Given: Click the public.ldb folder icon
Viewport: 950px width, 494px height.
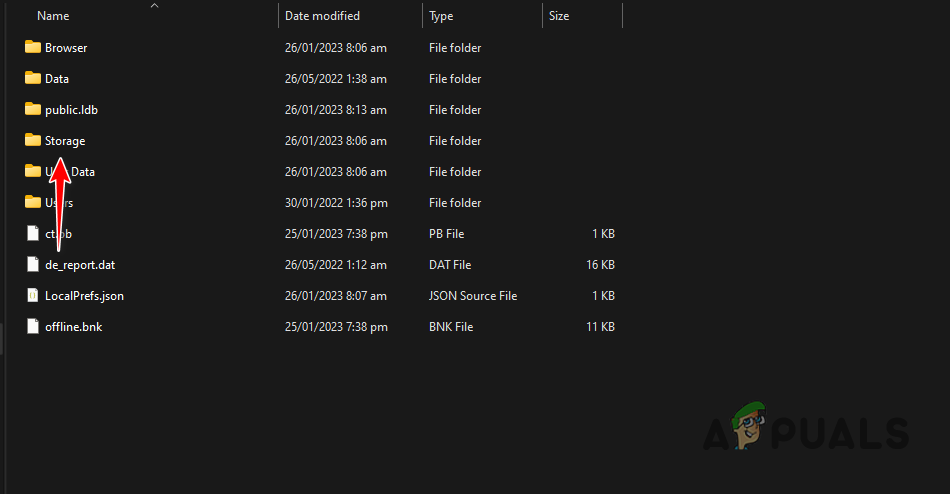Looking at the screenshot, I should click(33, 109).
